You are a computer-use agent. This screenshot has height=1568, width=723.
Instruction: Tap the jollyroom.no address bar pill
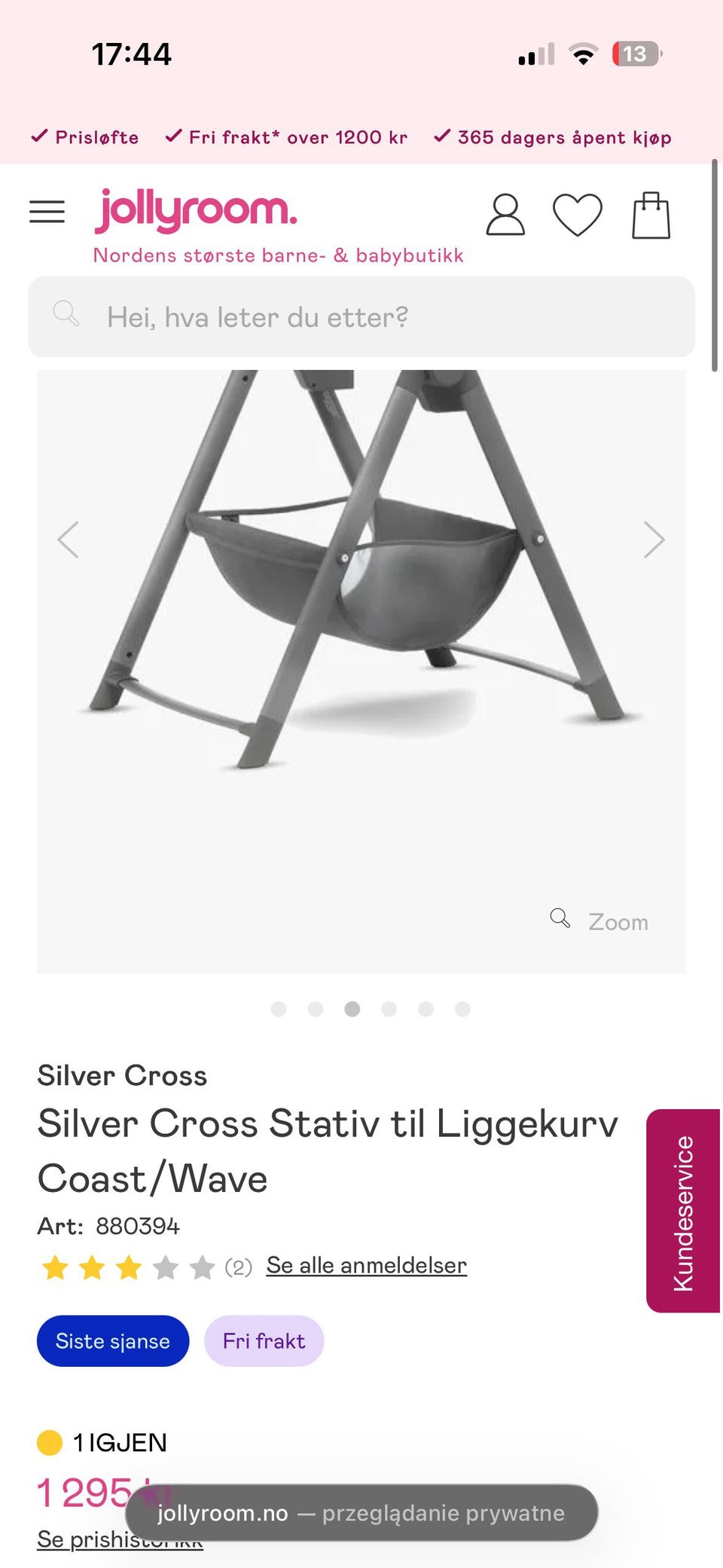pyautogui.click(x=361, y=1513)
